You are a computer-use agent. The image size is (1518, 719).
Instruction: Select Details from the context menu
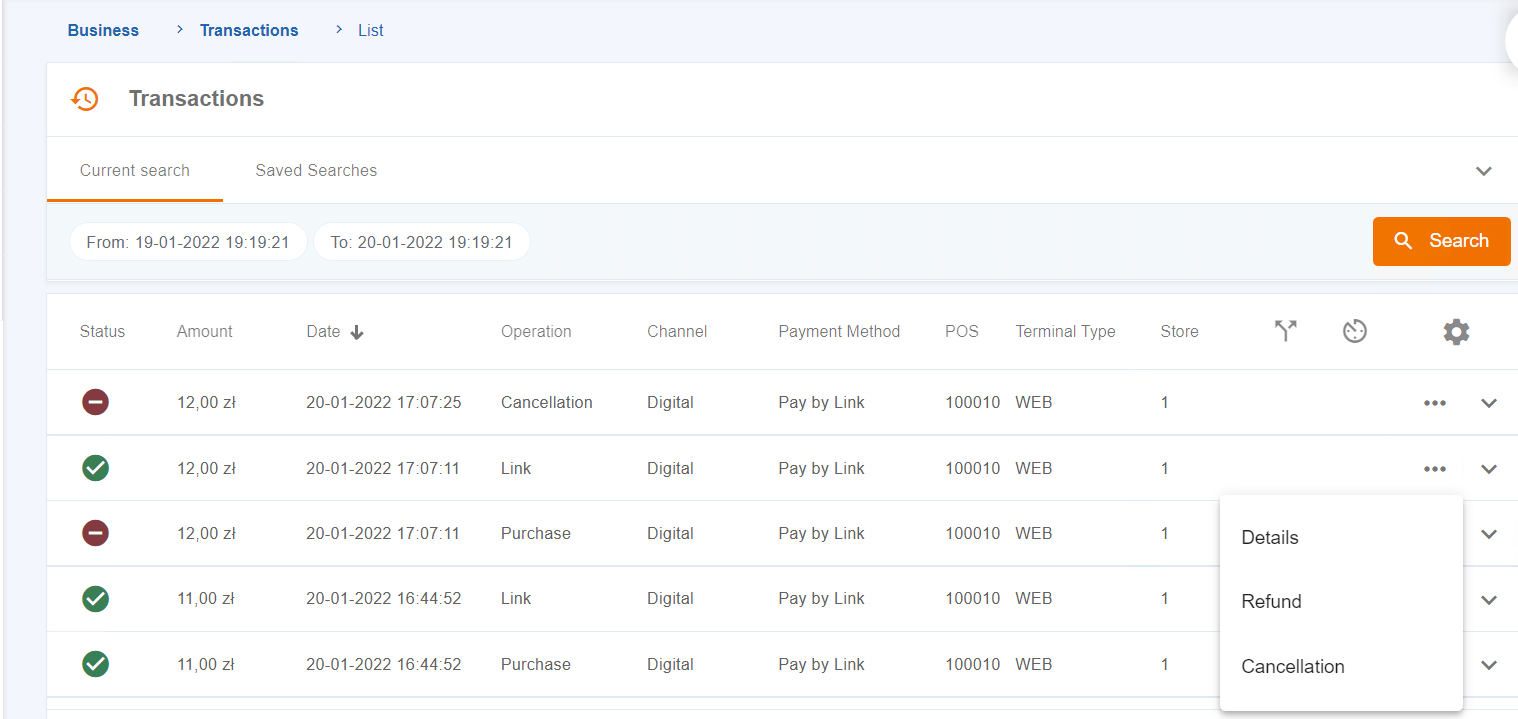pyautogui.click(x=1269, y=537)
